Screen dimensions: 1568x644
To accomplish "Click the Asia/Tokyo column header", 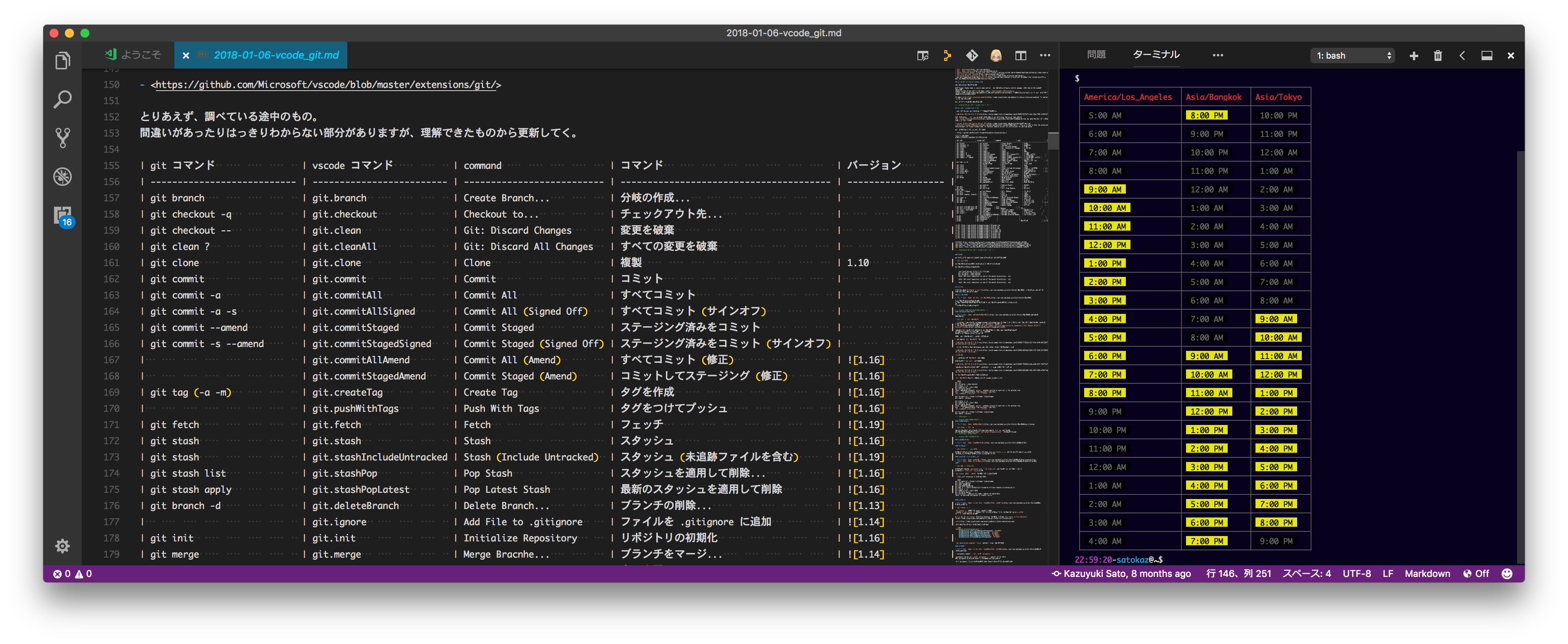I will click(x=1278, y=97).
